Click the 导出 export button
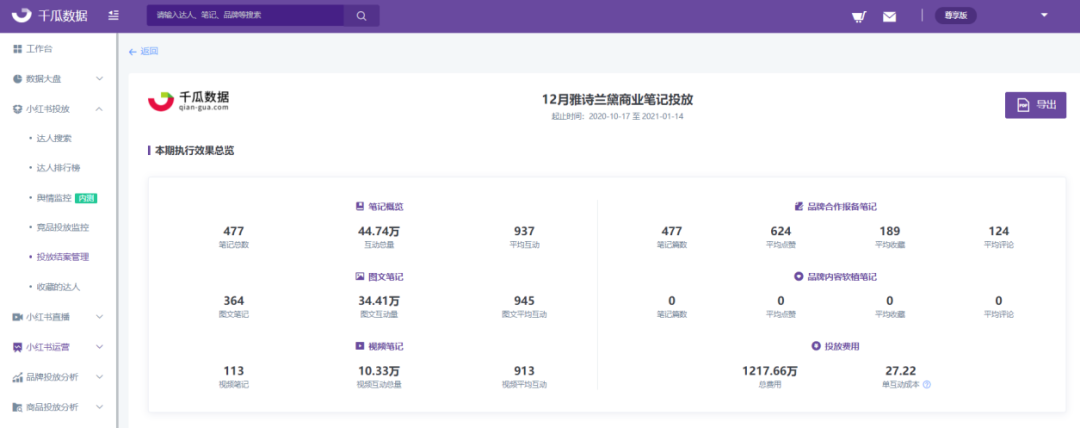Viewport: 1080px width, 428px height. (1035, 105)
